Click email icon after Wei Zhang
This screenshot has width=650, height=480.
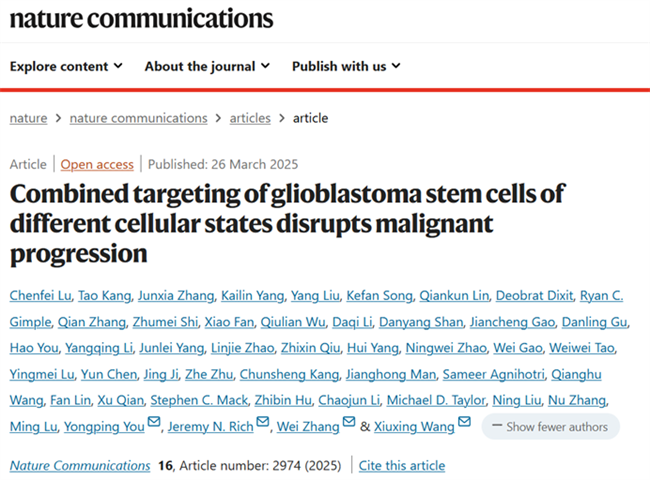(349, 424)
